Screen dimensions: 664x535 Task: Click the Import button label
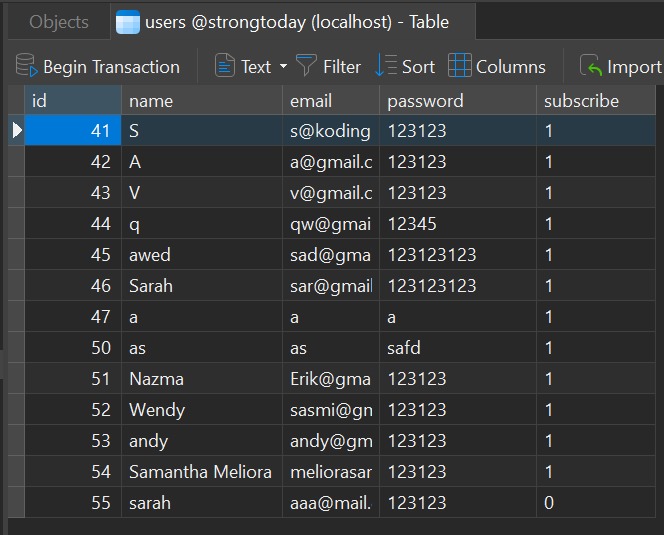tap(634, 68)
